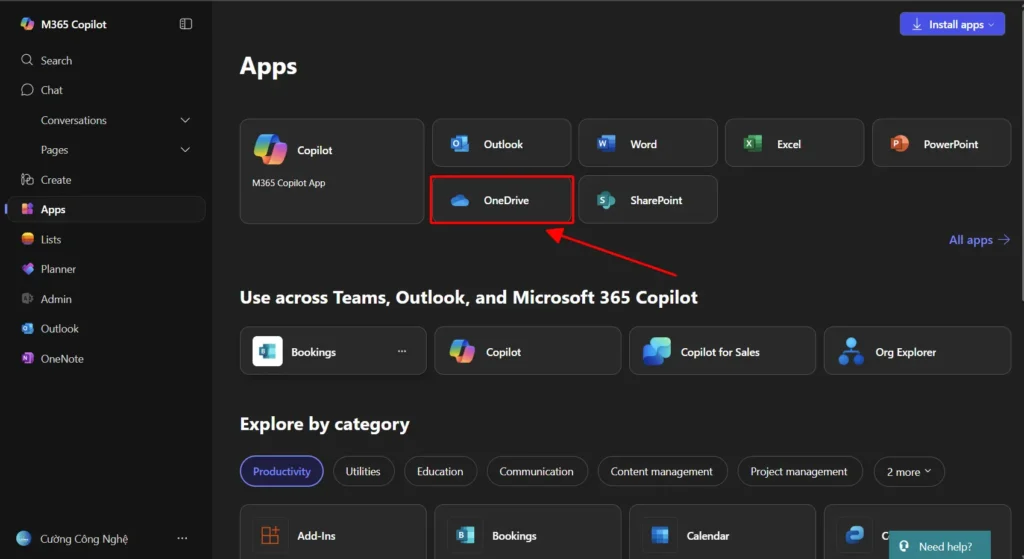This screenshot has height=559, width=1024.
Task: Open Conversations in the sidebar
Action: pyautogui.click(x=73, y=120)
